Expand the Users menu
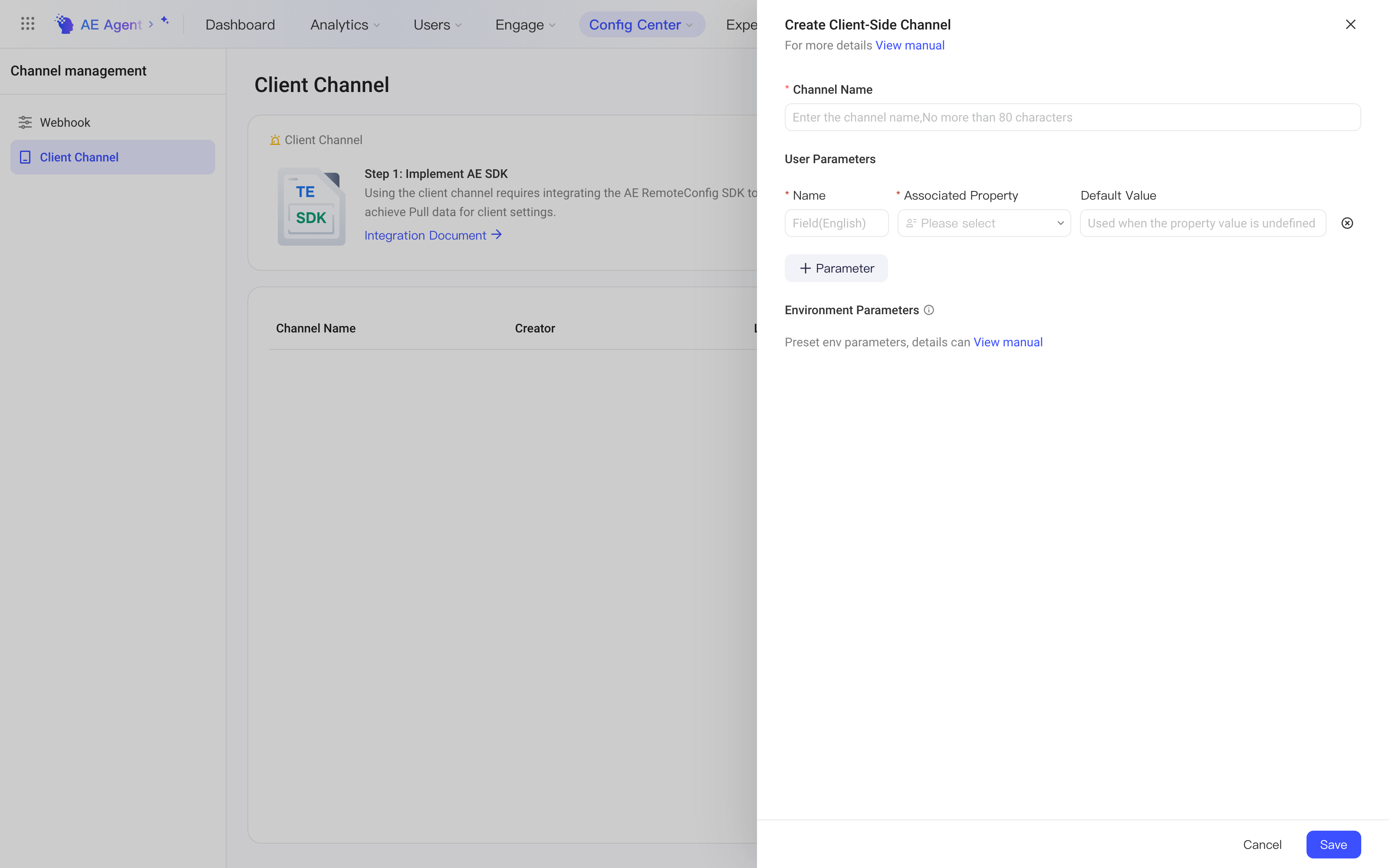 click(438, 25)
